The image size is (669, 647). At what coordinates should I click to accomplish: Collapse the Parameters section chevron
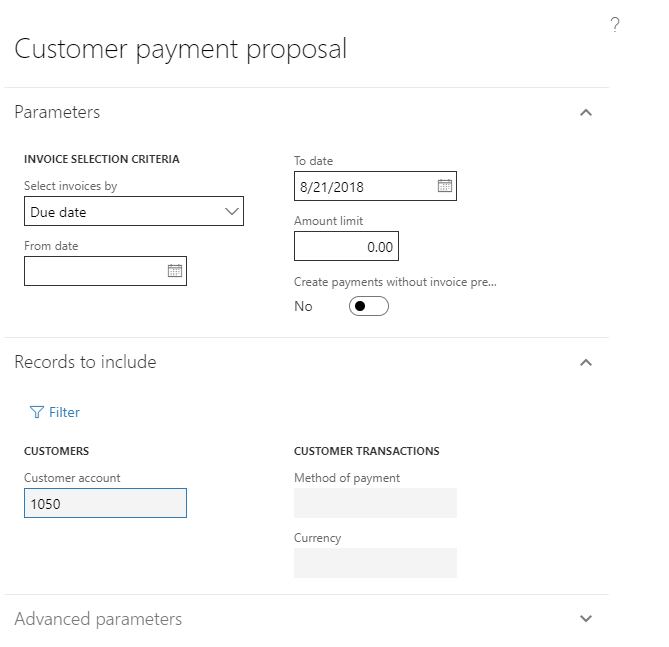click(x=586, y=113)
